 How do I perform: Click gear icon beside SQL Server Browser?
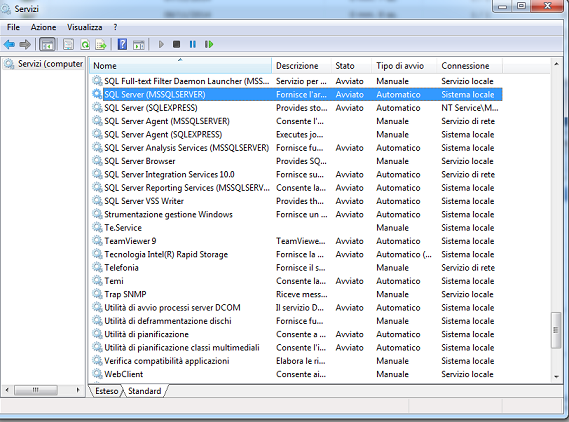click(x=97, y=161)
